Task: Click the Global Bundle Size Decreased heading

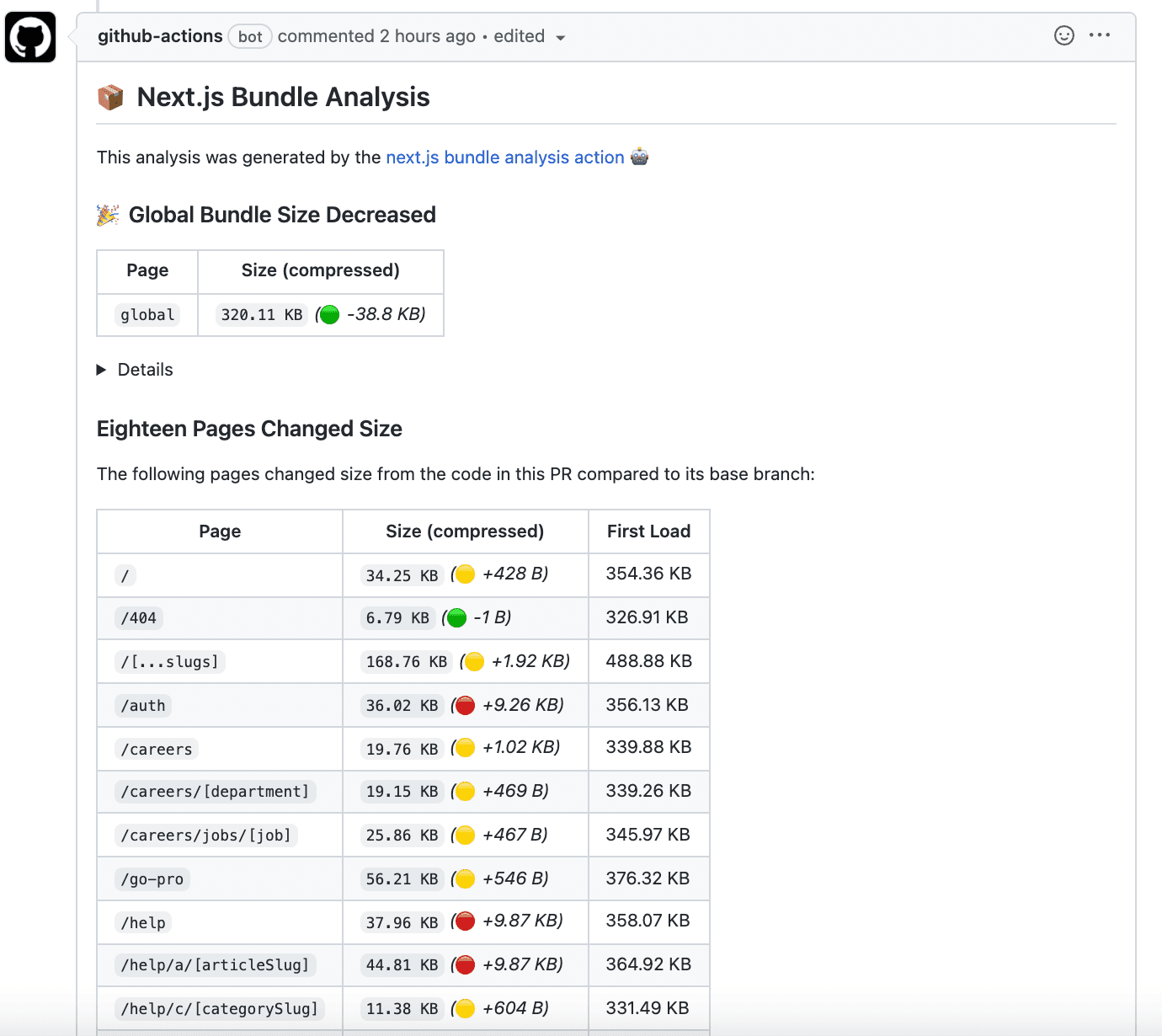Action: [x=282, y=215]
